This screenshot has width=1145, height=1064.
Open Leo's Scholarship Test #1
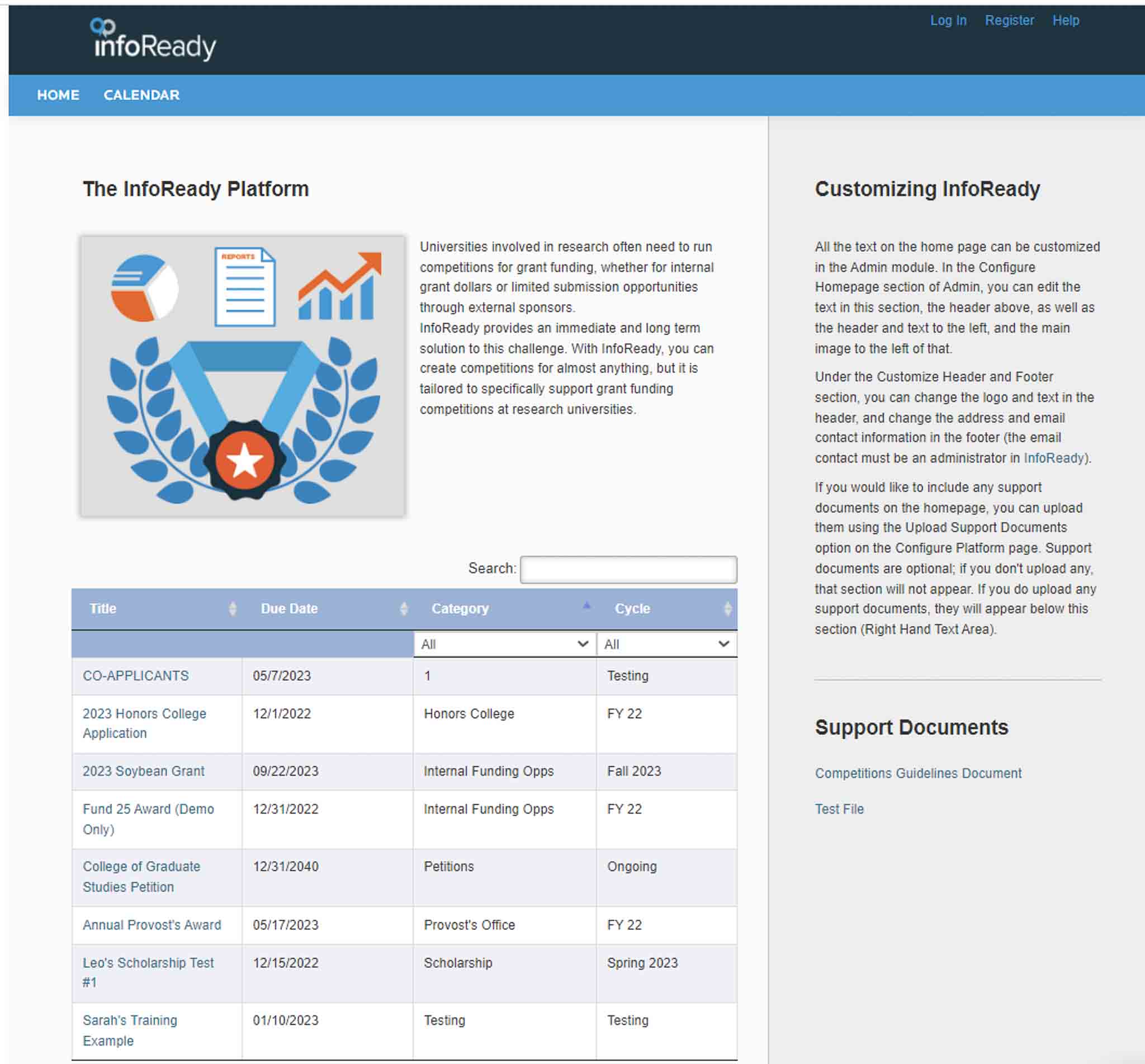(x=148, y=973)
